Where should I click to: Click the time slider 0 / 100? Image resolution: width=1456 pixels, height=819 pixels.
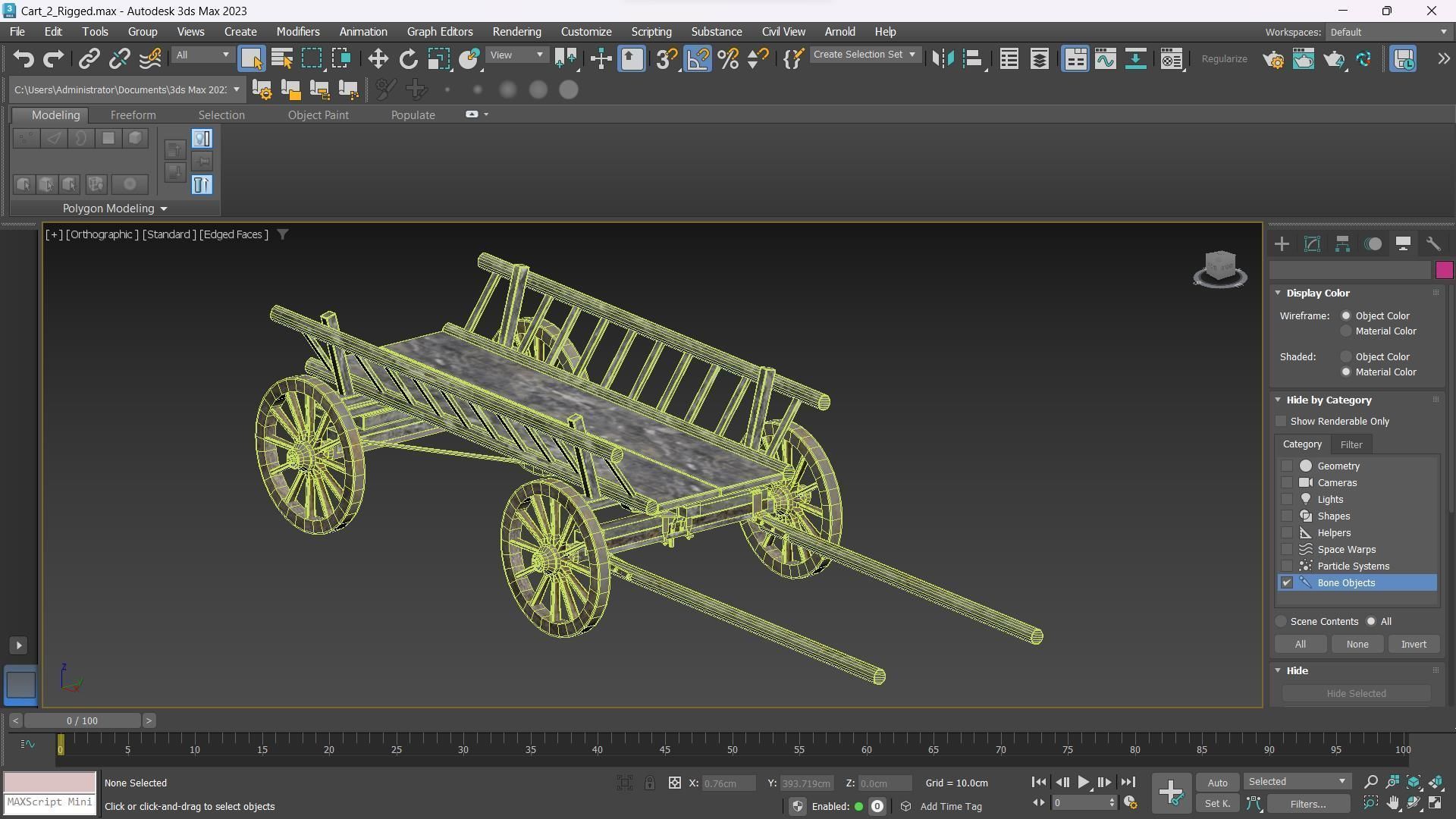click(x=82, y=721)
